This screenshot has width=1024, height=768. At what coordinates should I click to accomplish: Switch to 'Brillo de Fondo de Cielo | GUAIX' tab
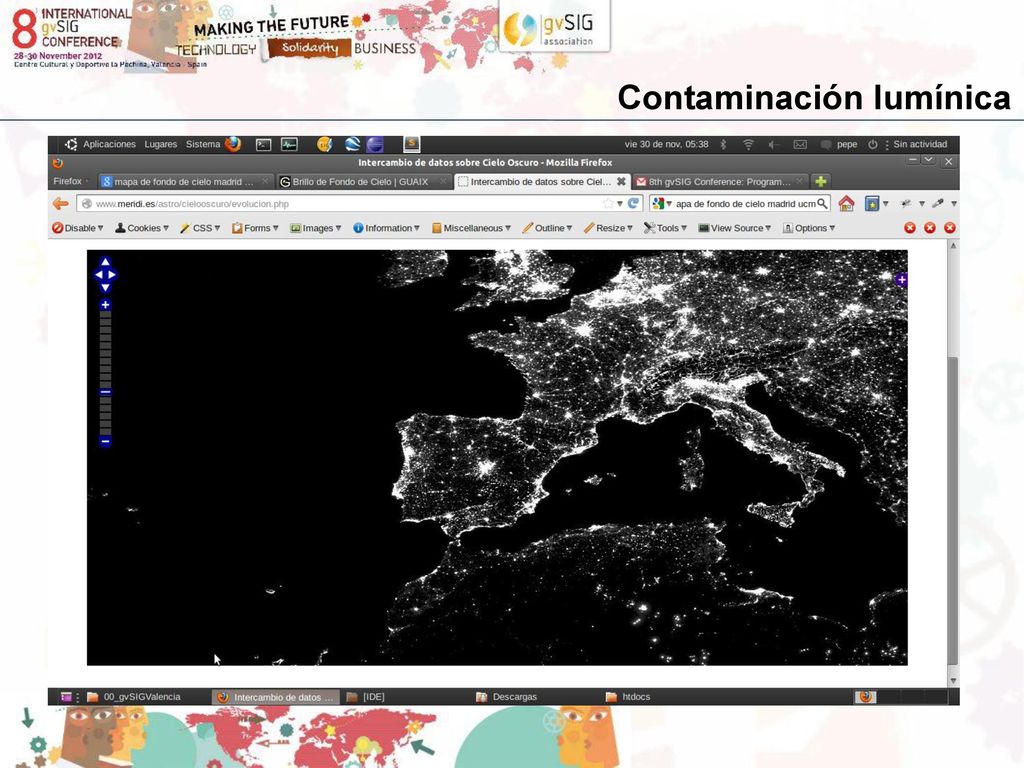(363, 182)
